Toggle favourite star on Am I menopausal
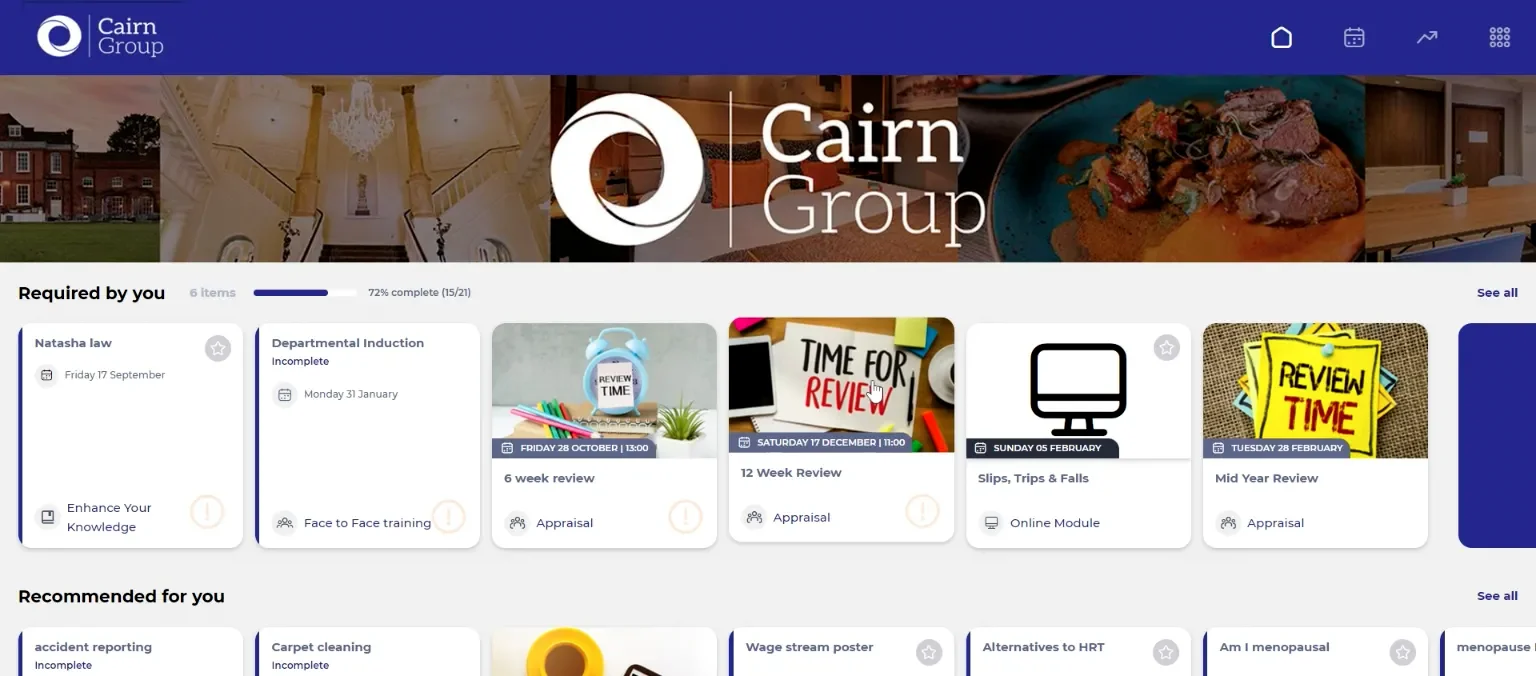 [x=1403, y=652]
